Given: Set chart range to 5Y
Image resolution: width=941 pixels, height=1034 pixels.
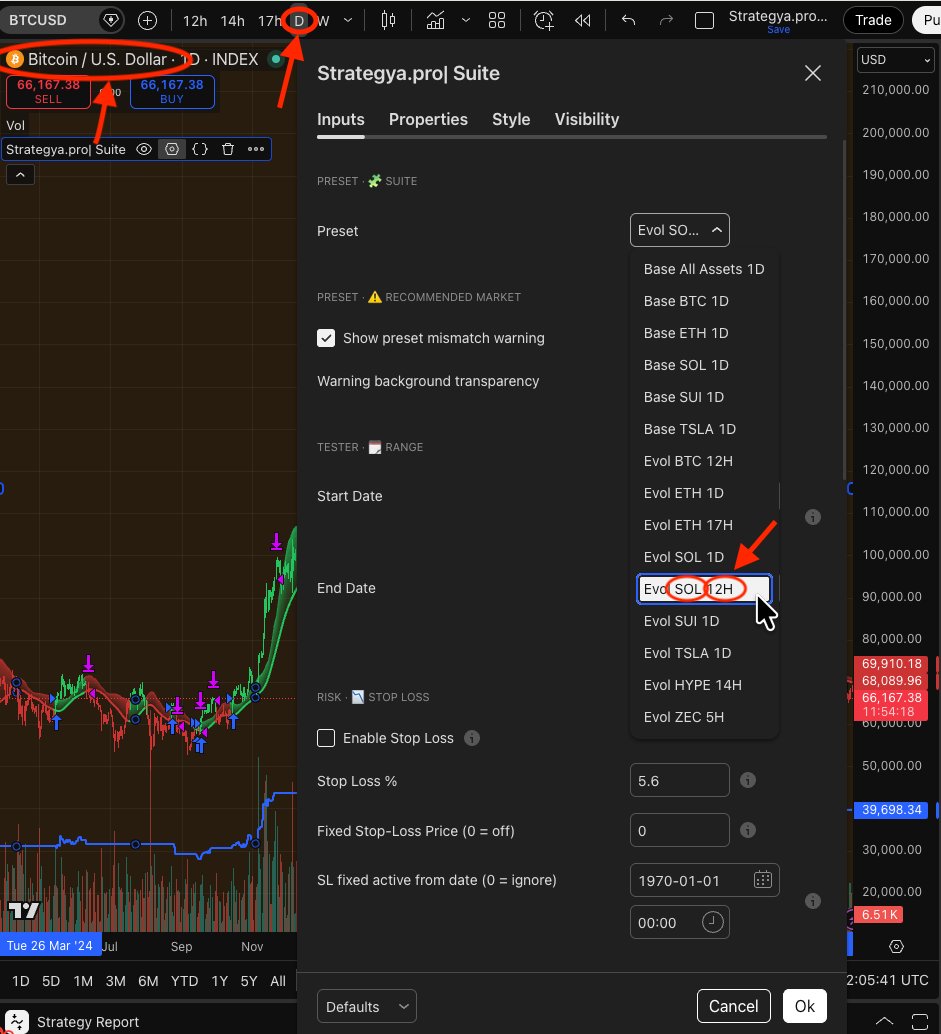Looking at the screenshot, I should pos(249,981).
